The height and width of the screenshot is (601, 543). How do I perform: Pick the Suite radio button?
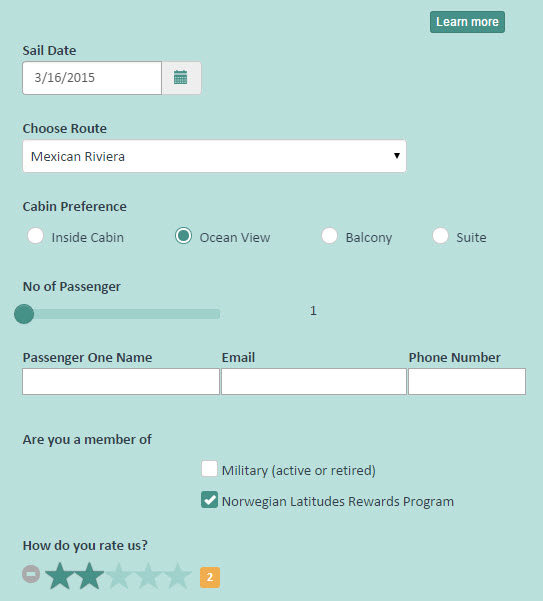pos(441,236)
